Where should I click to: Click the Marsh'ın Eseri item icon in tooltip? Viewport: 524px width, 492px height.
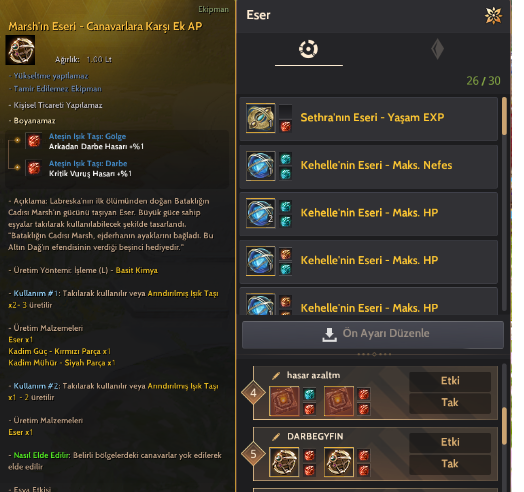click(x=20, y=50)
